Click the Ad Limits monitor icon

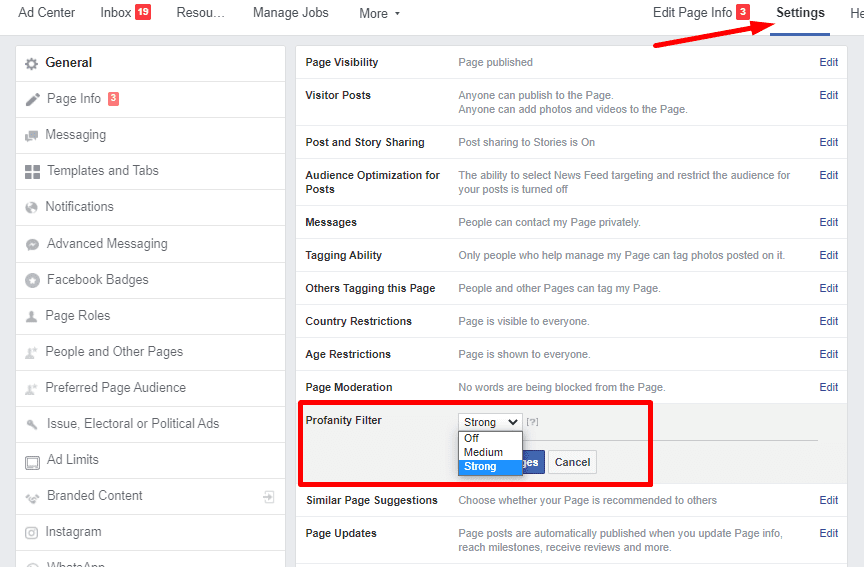(x=33, y=462)
